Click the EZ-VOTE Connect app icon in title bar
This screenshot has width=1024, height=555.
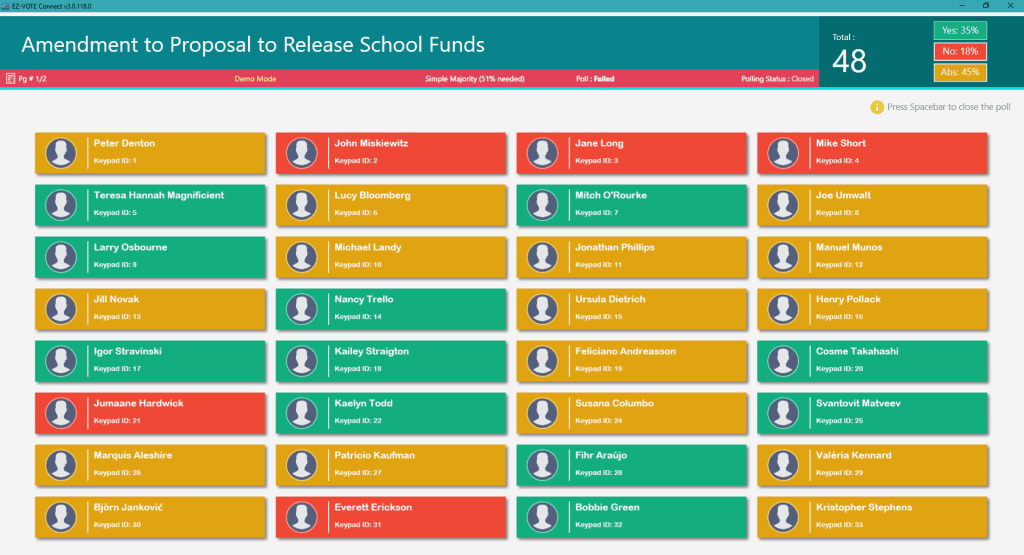(6, 5)
